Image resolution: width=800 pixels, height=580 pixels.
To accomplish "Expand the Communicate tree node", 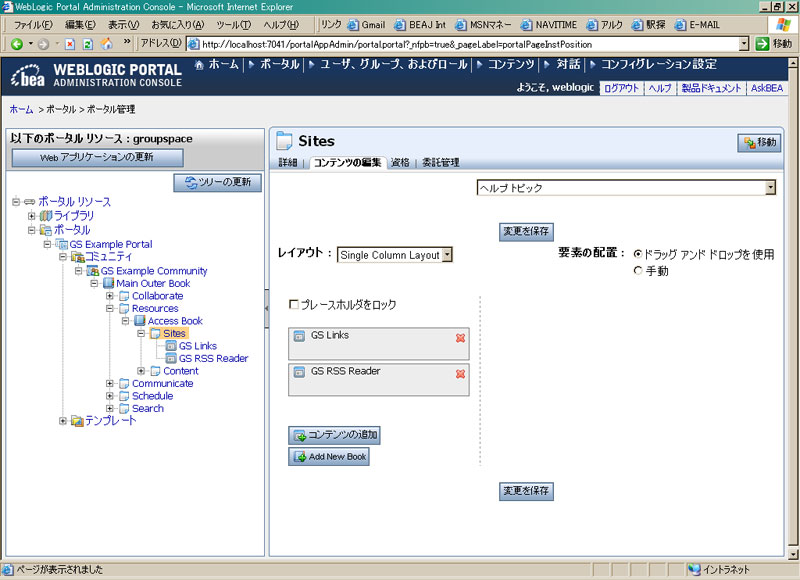I will (x=110, y=384).
